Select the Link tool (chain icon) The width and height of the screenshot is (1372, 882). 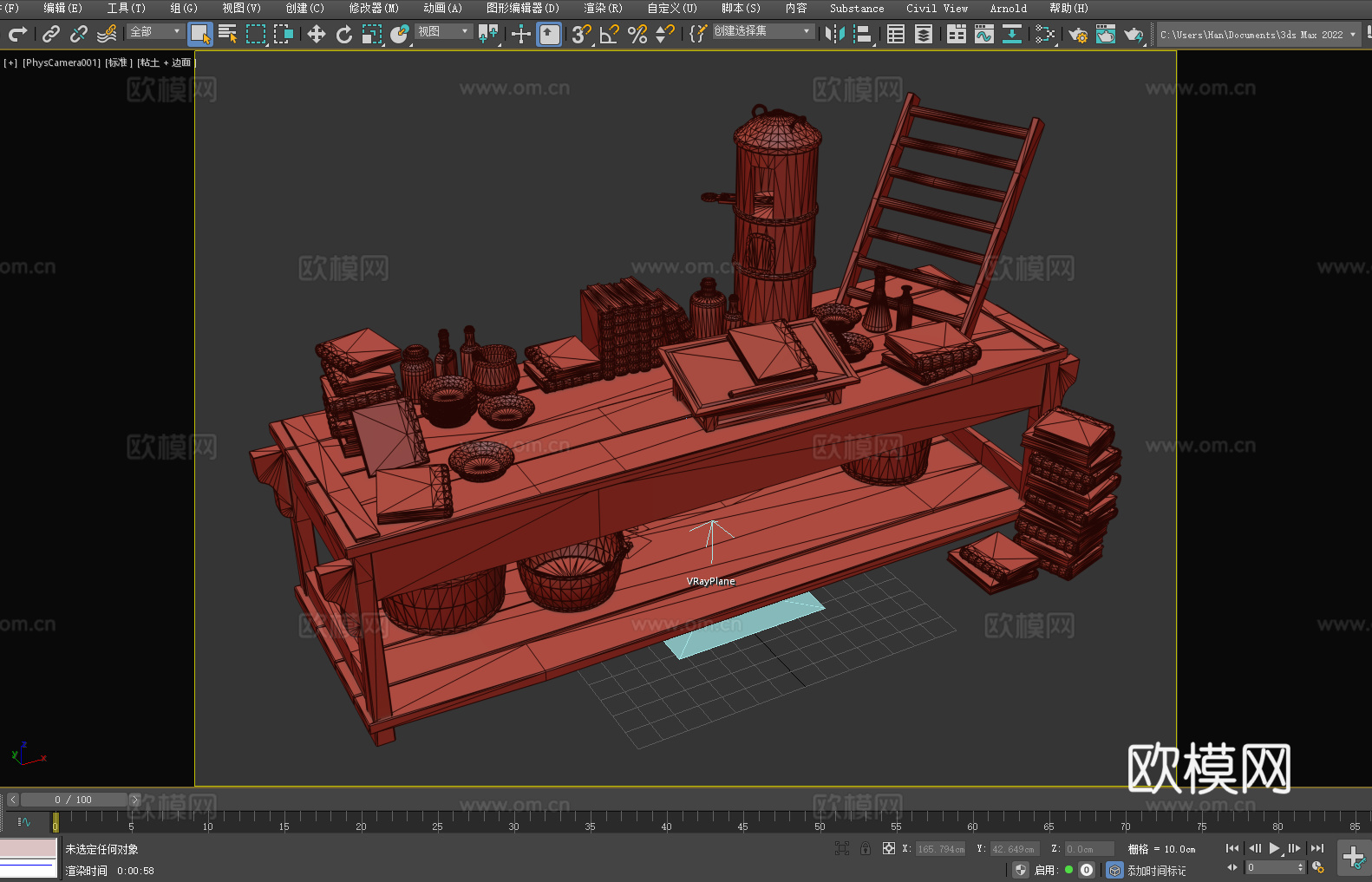[51, 34]
